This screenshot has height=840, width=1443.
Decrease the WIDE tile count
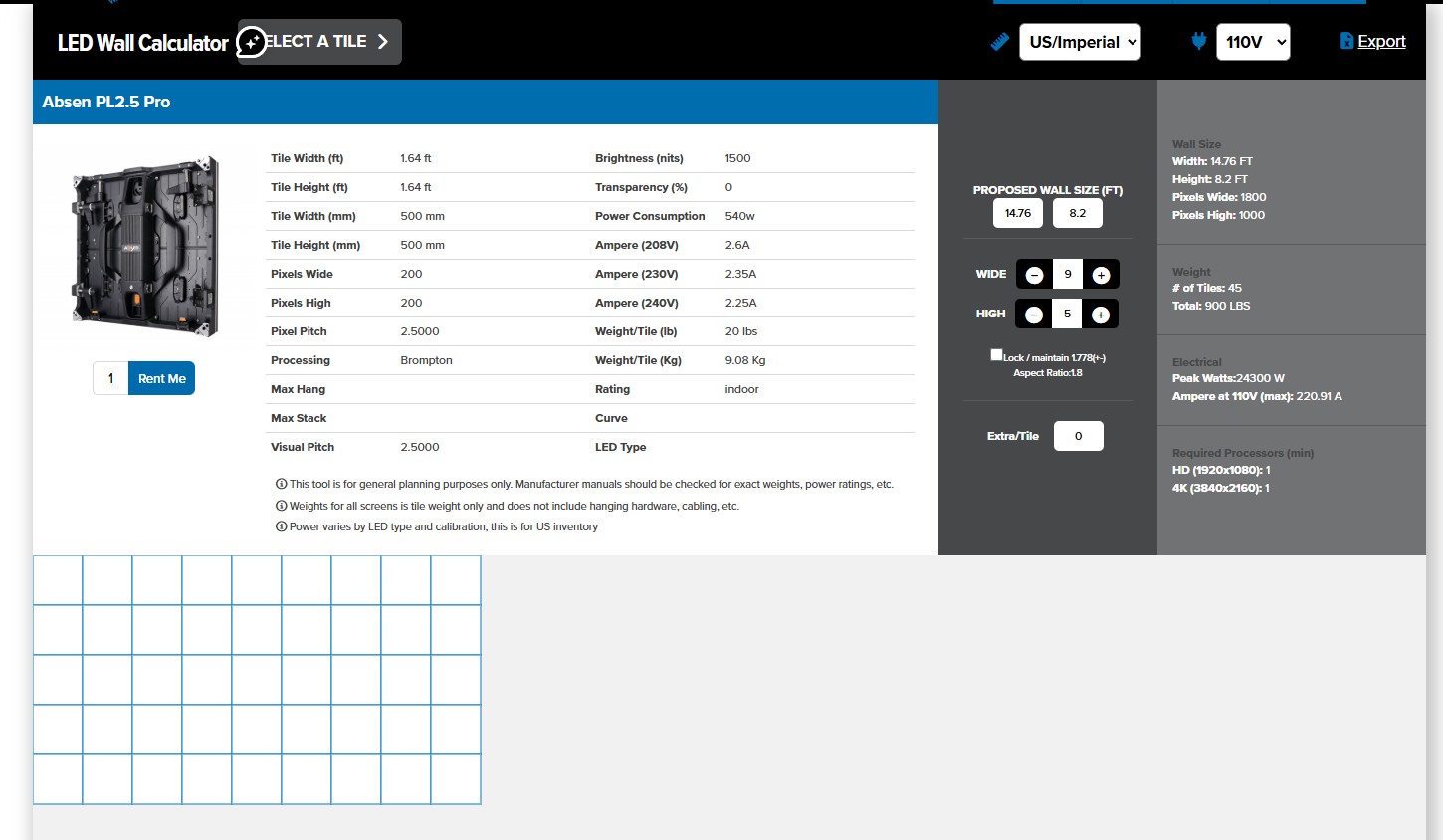1034,275
